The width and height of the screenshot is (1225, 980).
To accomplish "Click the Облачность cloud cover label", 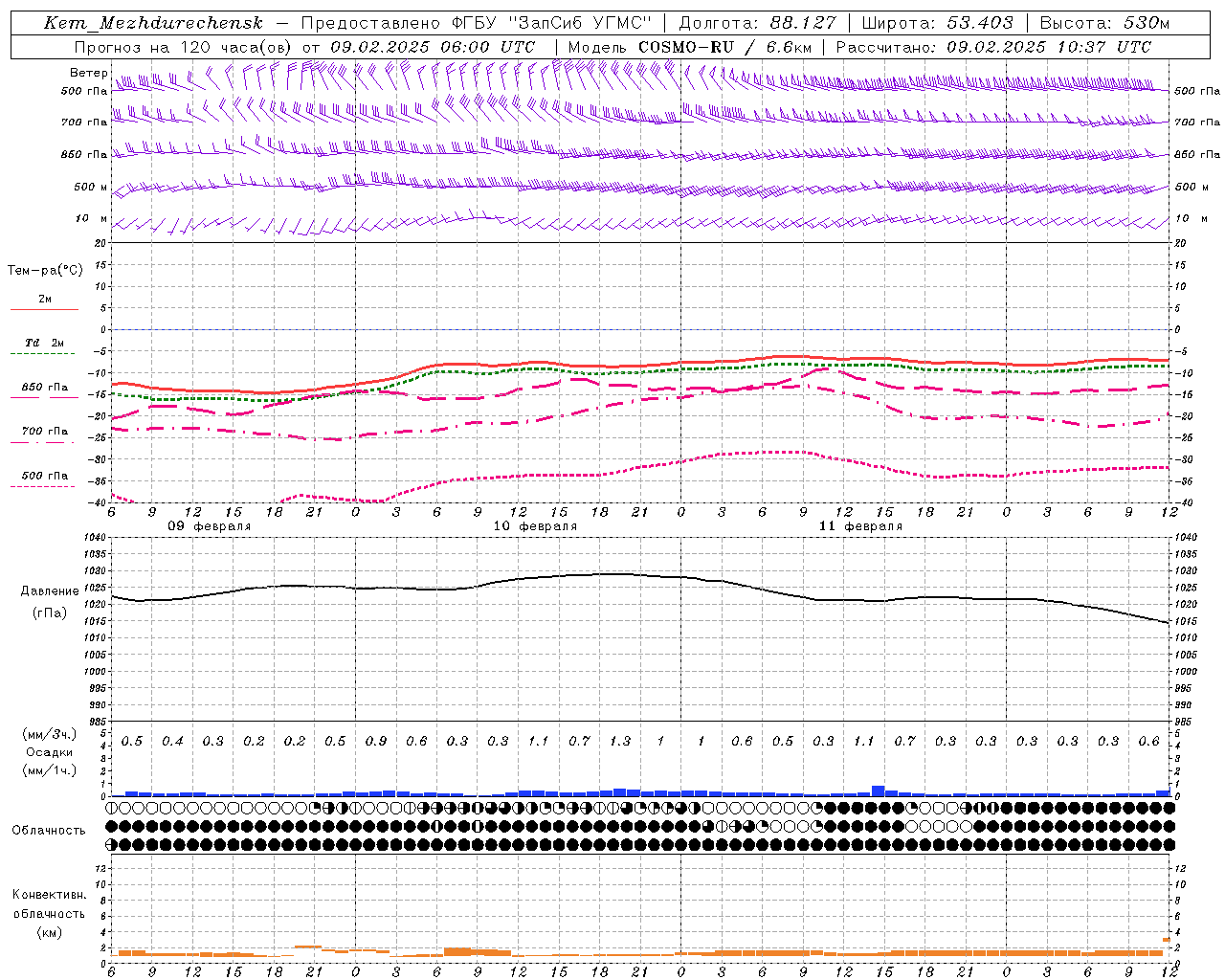I will [49, 831].
